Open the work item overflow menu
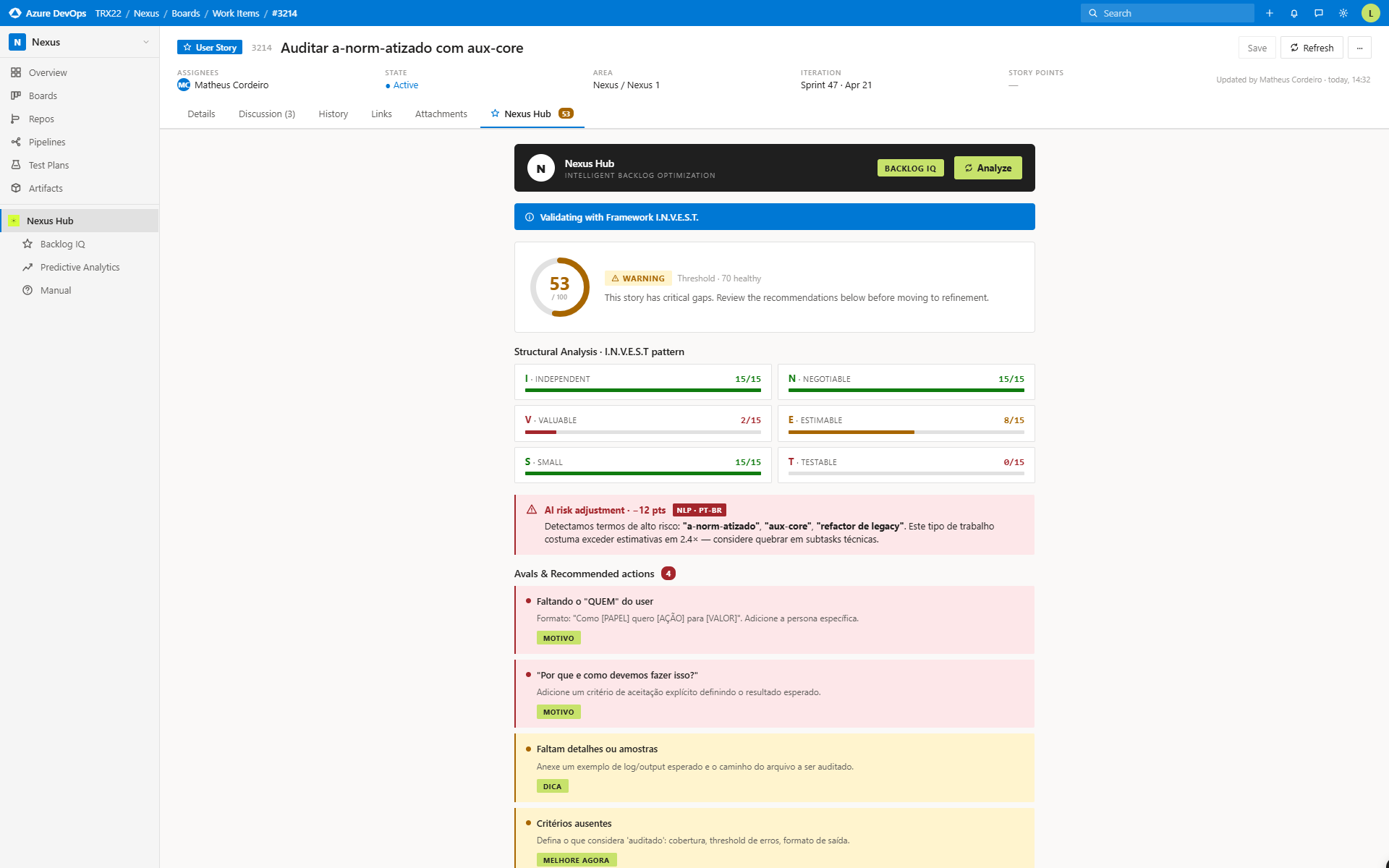 click(x=1360, y=47)
